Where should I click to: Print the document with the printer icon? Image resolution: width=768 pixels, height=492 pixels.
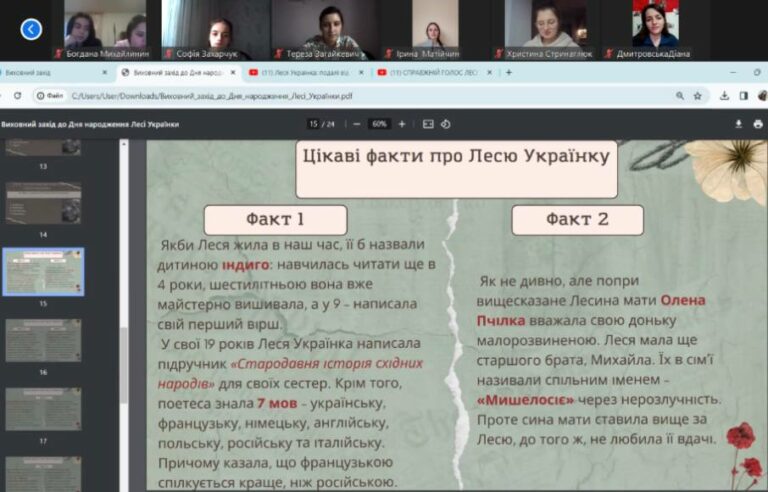(758, 124)
